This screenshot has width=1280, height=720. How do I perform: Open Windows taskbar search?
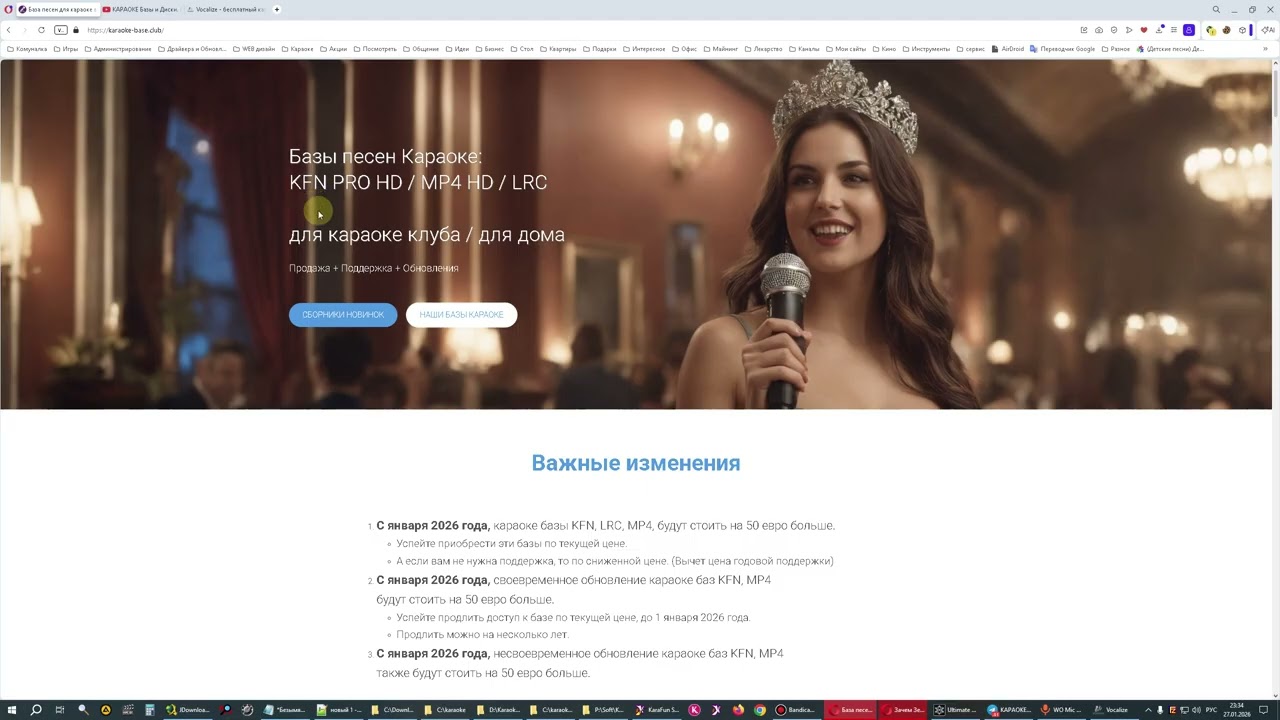pos(36,710)
